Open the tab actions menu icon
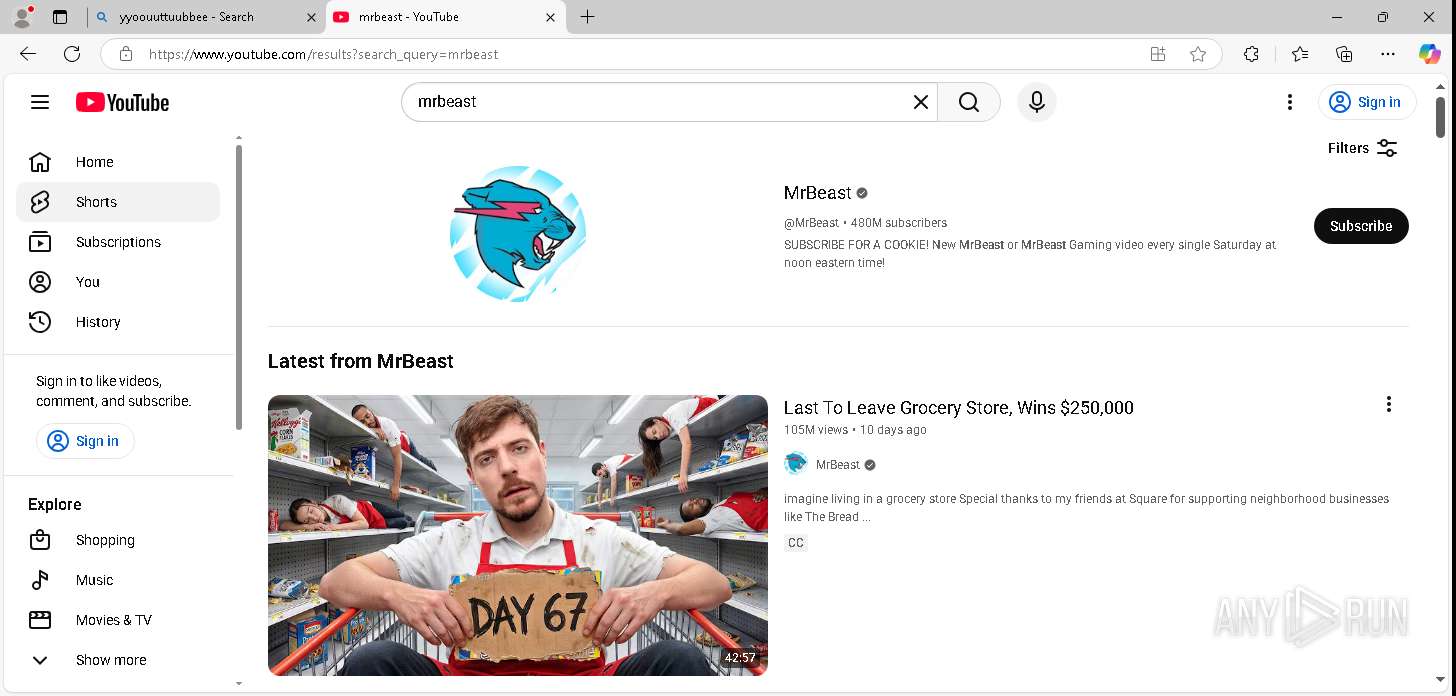Viewport: 1456px width, 696px height. pos(60,17)
